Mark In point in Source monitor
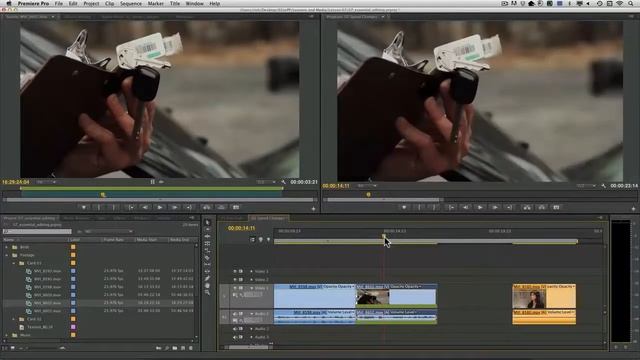Viewport: 640px width, 360px height. (x=99, y=207)
